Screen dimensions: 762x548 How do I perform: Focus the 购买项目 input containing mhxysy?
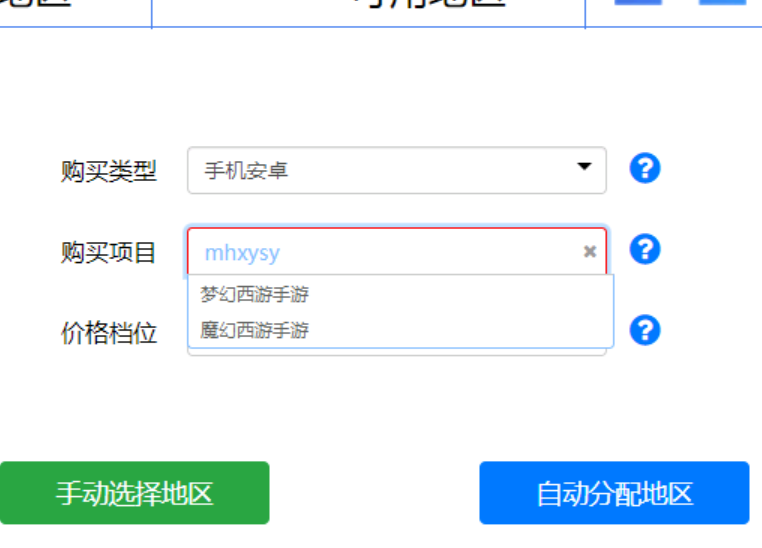(x=380, y=252)
